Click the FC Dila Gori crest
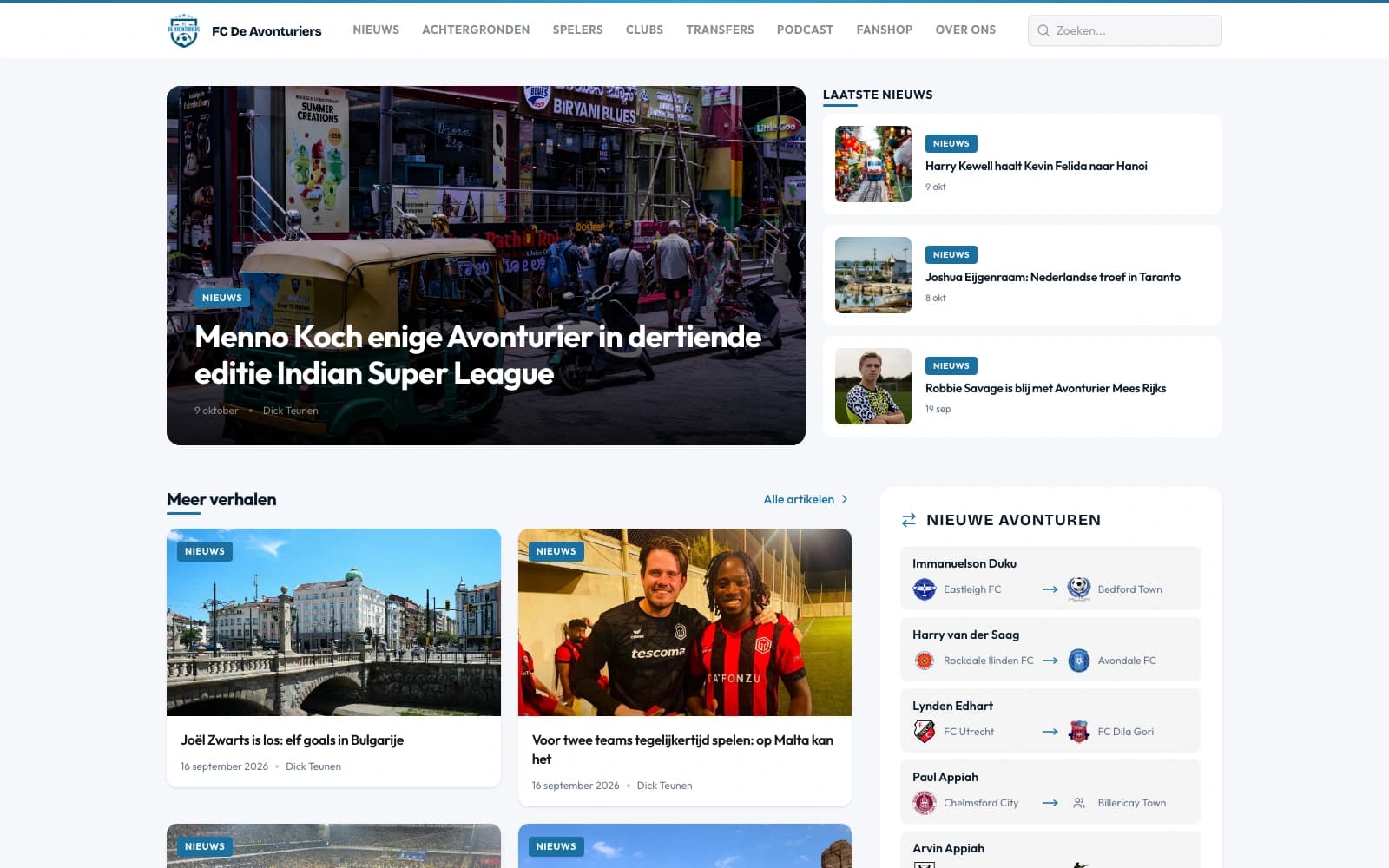 coord(1079,732)
